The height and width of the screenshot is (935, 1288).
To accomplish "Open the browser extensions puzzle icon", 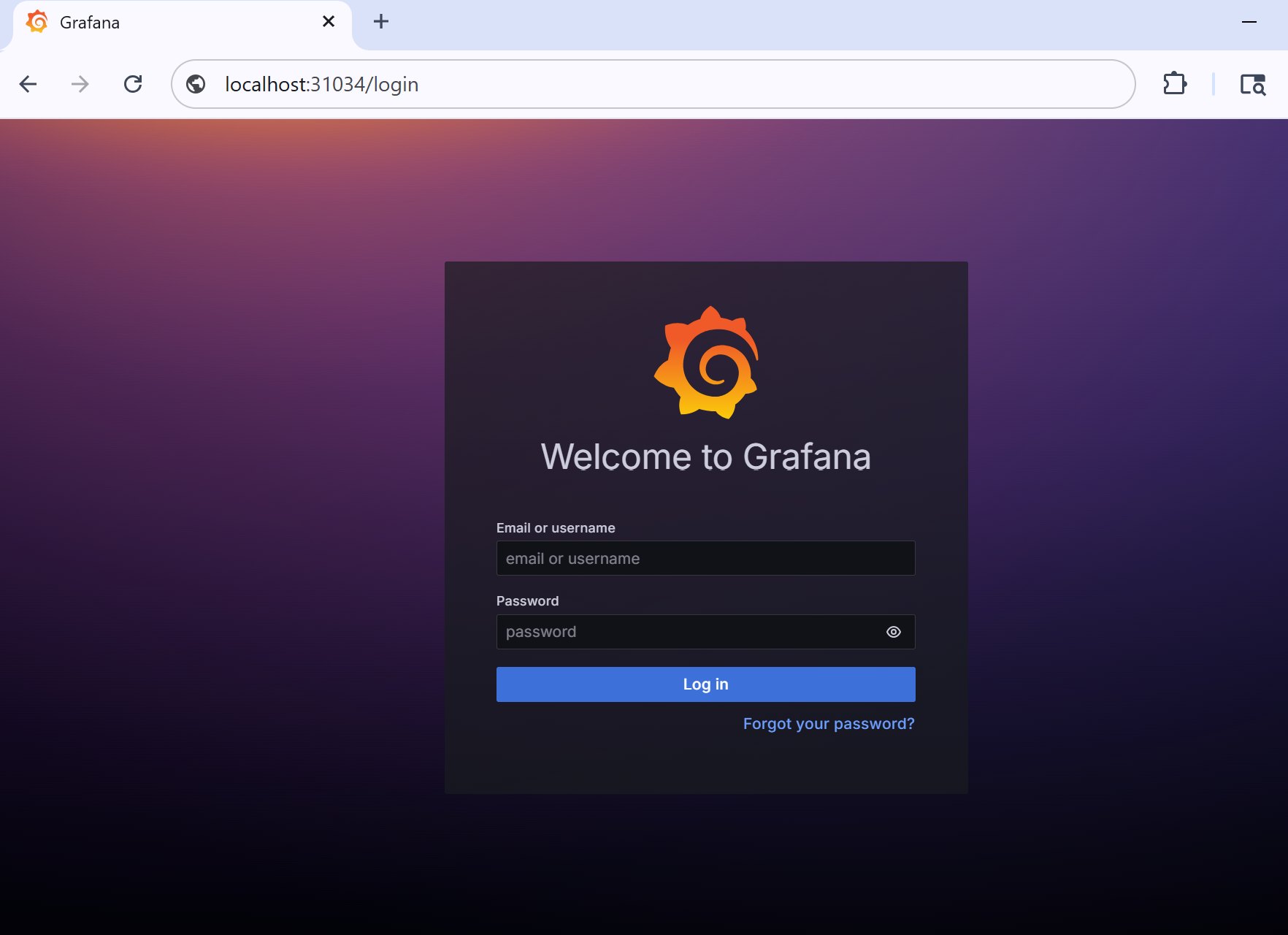I will [1175, 84].
